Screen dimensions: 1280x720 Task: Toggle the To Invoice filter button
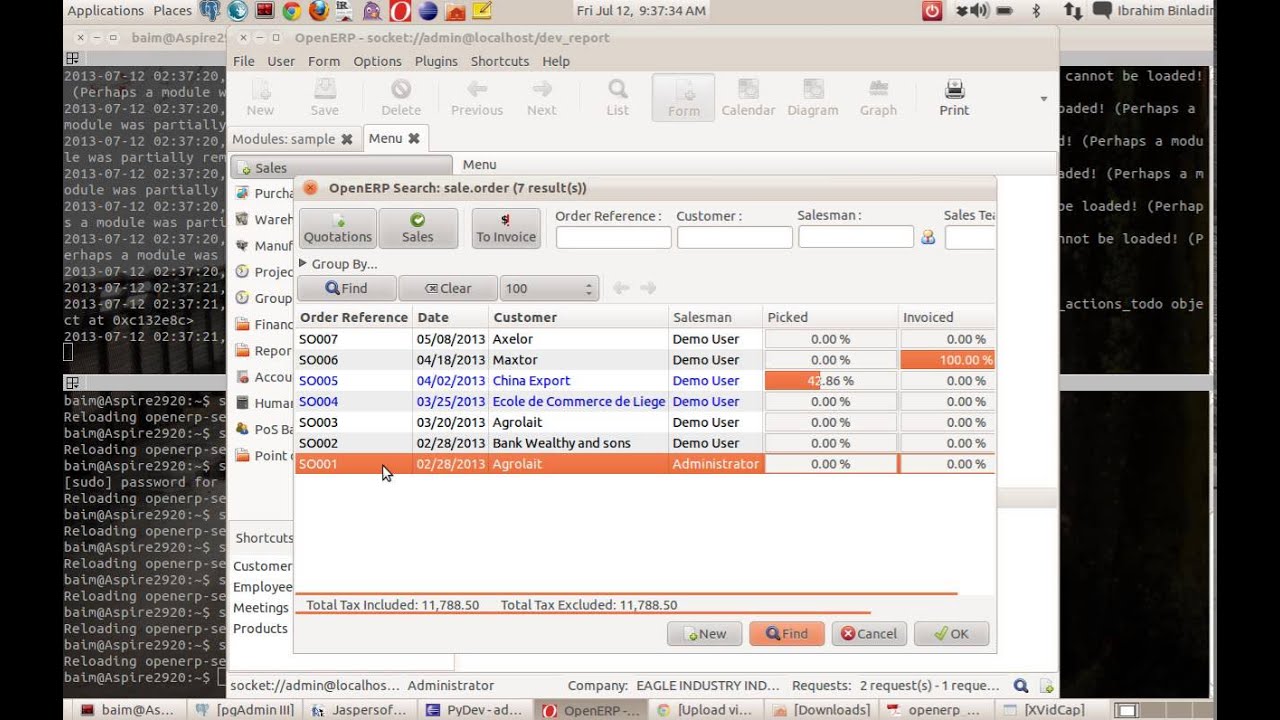pos(506,228)
